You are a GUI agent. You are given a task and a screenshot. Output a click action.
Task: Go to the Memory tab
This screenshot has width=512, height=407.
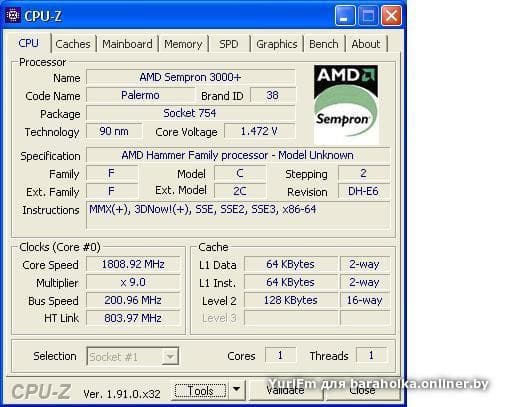(x=183, y=44)
